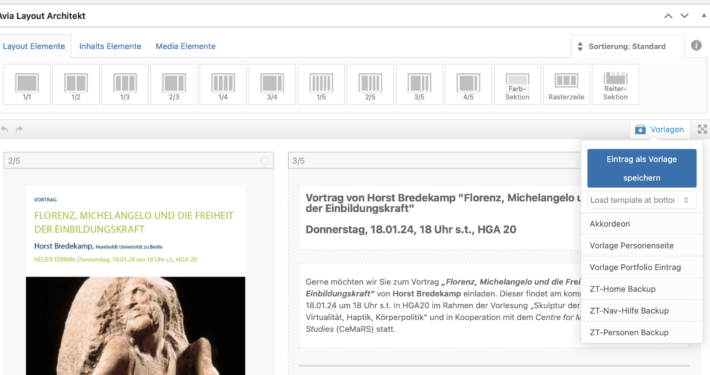Insert a Rasterzeile element
Viewport: 710px width, 375px height.
click(x=566, y=85)
